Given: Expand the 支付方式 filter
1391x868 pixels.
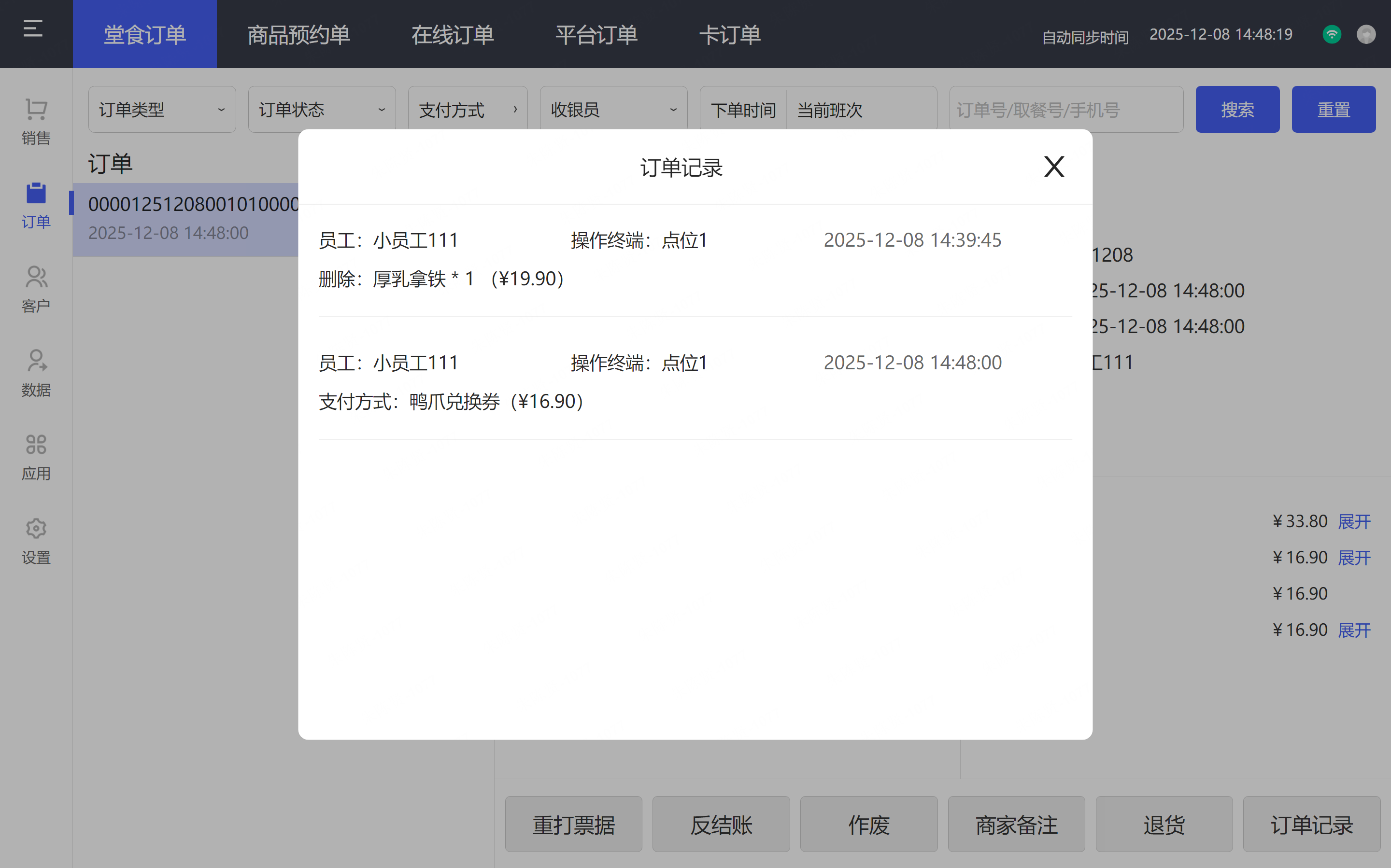Looking at the screenshot, I should point(468,110).
